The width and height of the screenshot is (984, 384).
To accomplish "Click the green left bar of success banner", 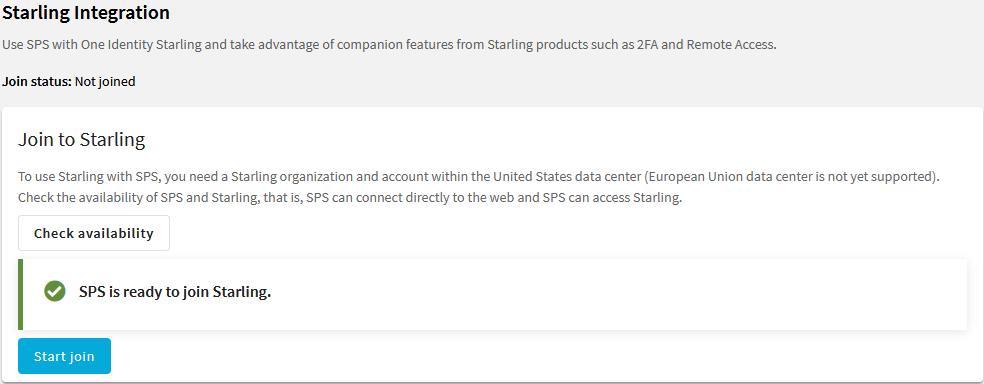I will point(21,294).
